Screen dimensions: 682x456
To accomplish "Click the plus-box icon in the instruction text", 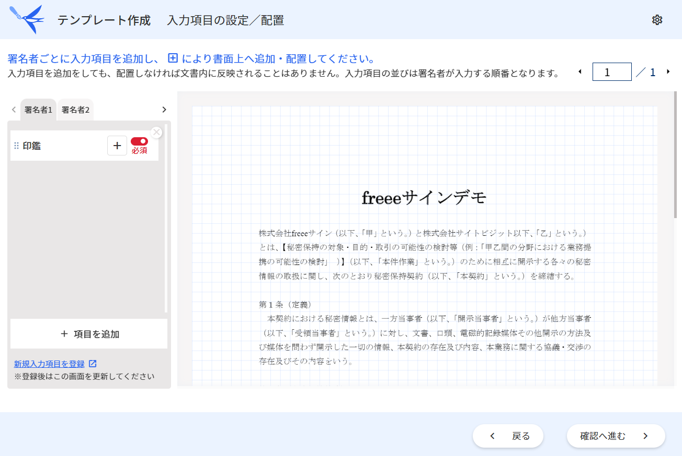I will click(173, 58).
